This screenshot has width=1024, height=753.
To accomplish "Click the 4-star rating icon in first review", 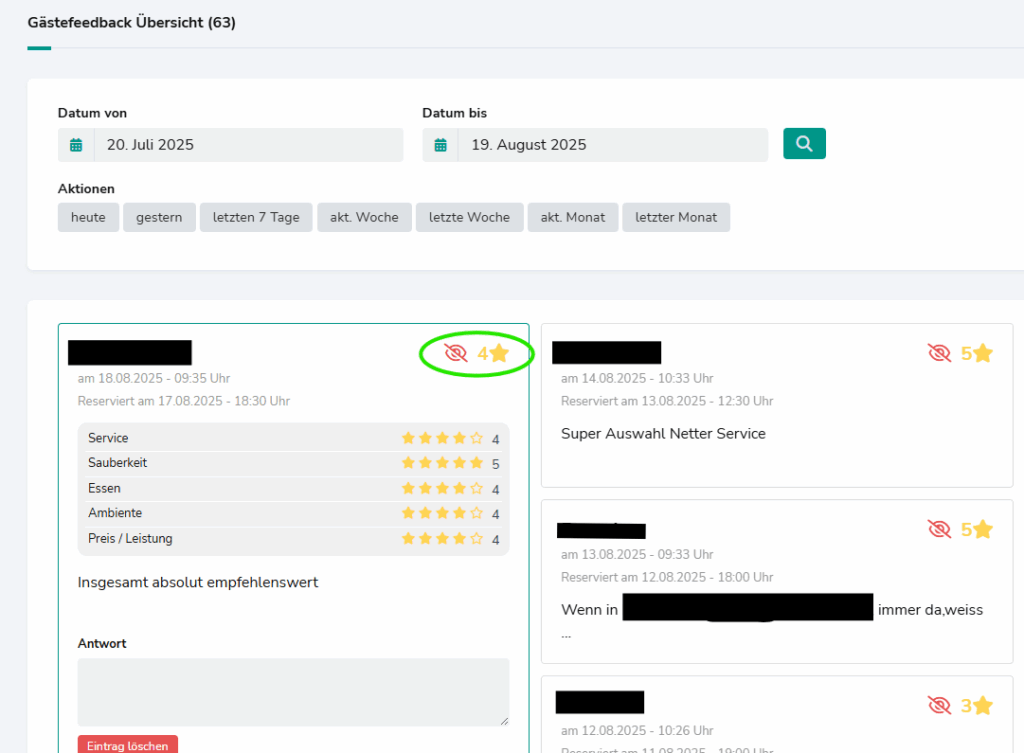I will [499, 353].
